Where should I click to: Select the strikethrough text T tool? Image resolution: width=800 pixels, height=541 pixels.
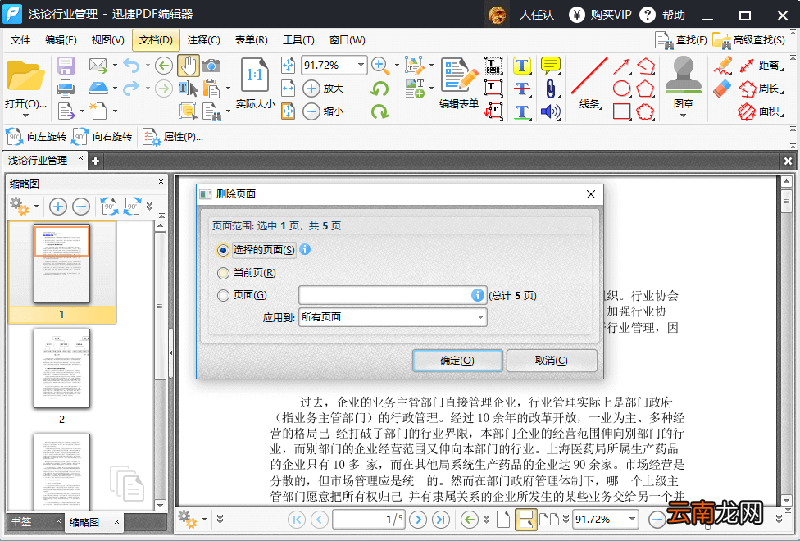point(522,89)
